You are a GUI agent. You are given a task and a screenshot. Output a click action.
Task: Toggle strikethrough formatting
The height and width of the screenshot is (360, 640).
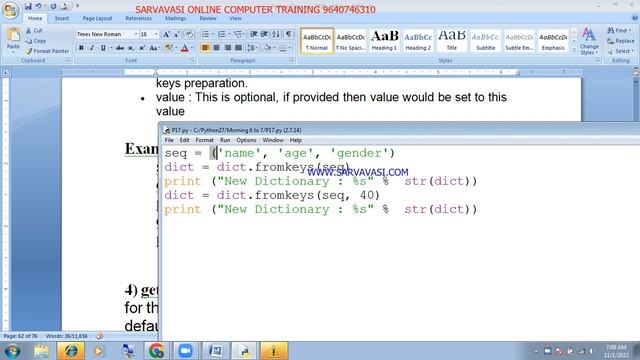click(120, 48)
